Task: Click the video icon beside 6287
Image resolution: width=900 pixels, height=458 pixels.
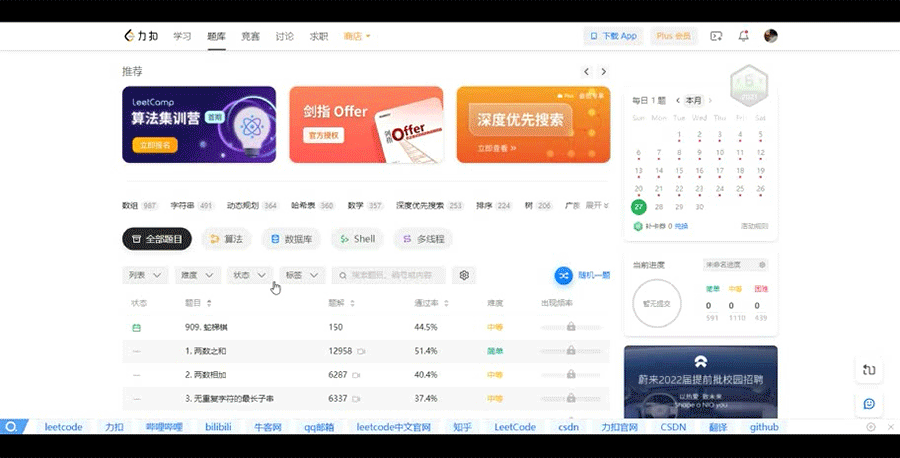Action: (x=356, y=375)
